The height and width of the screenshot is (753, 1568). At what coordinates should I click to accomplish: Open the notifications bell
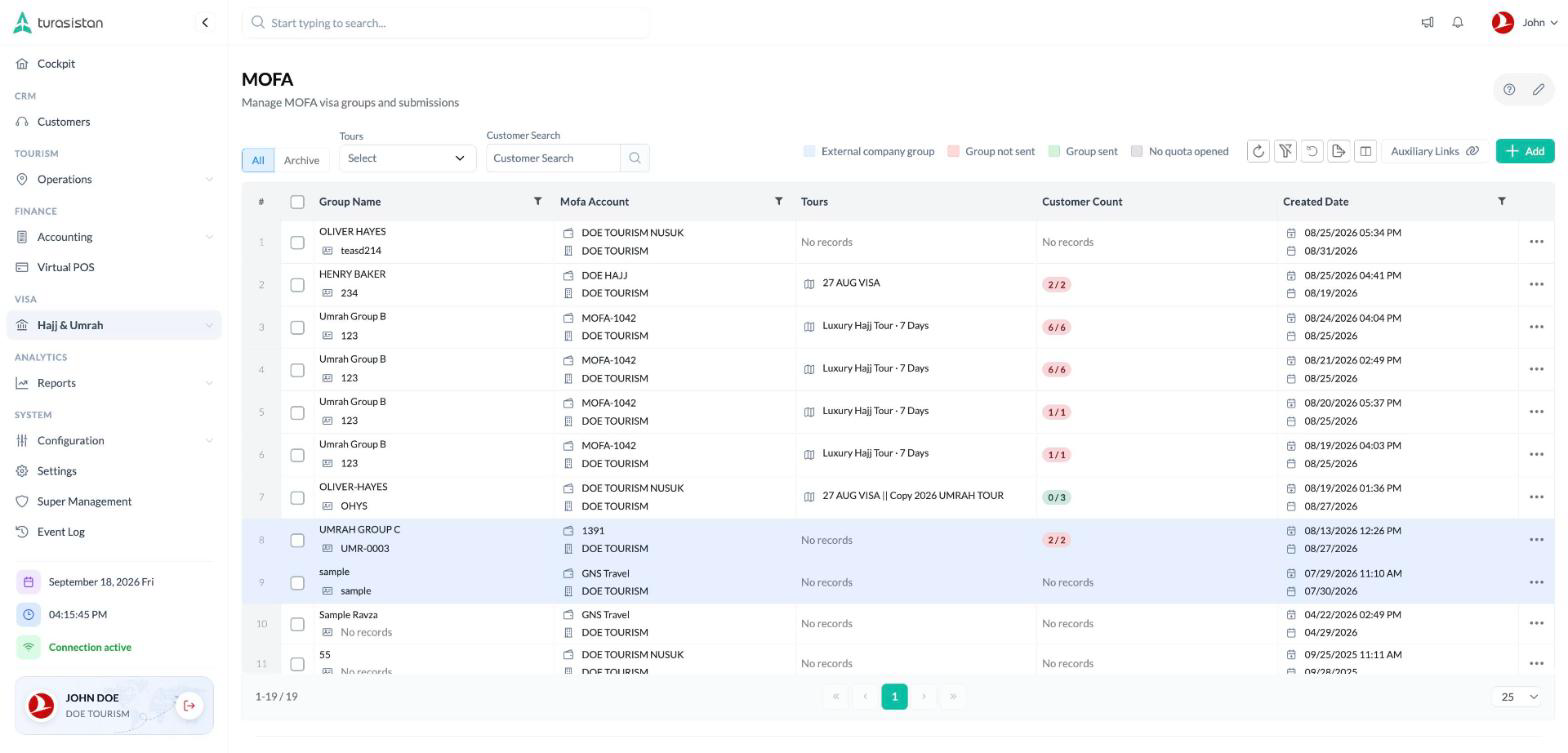(1458, 22)
